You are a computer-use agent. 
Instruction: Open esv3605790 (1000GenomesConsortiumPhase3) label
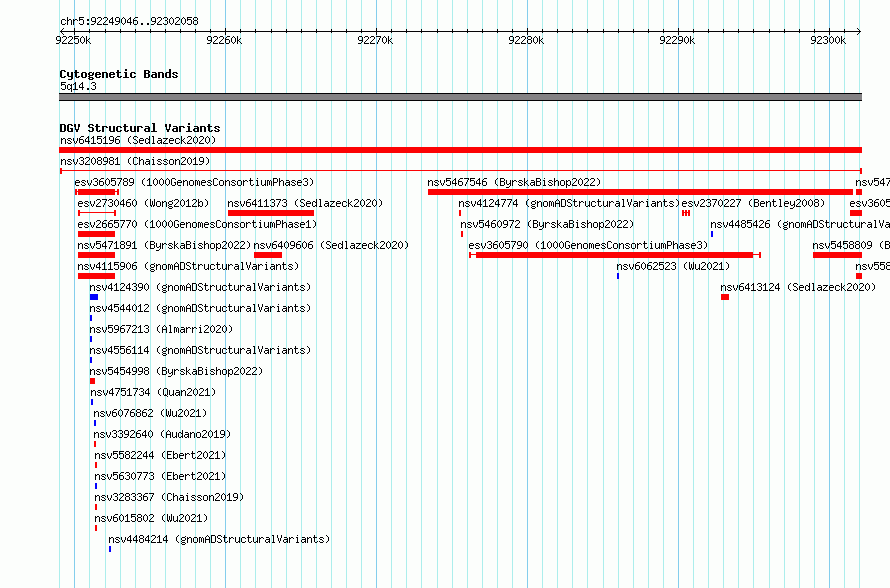coord(589,245)
